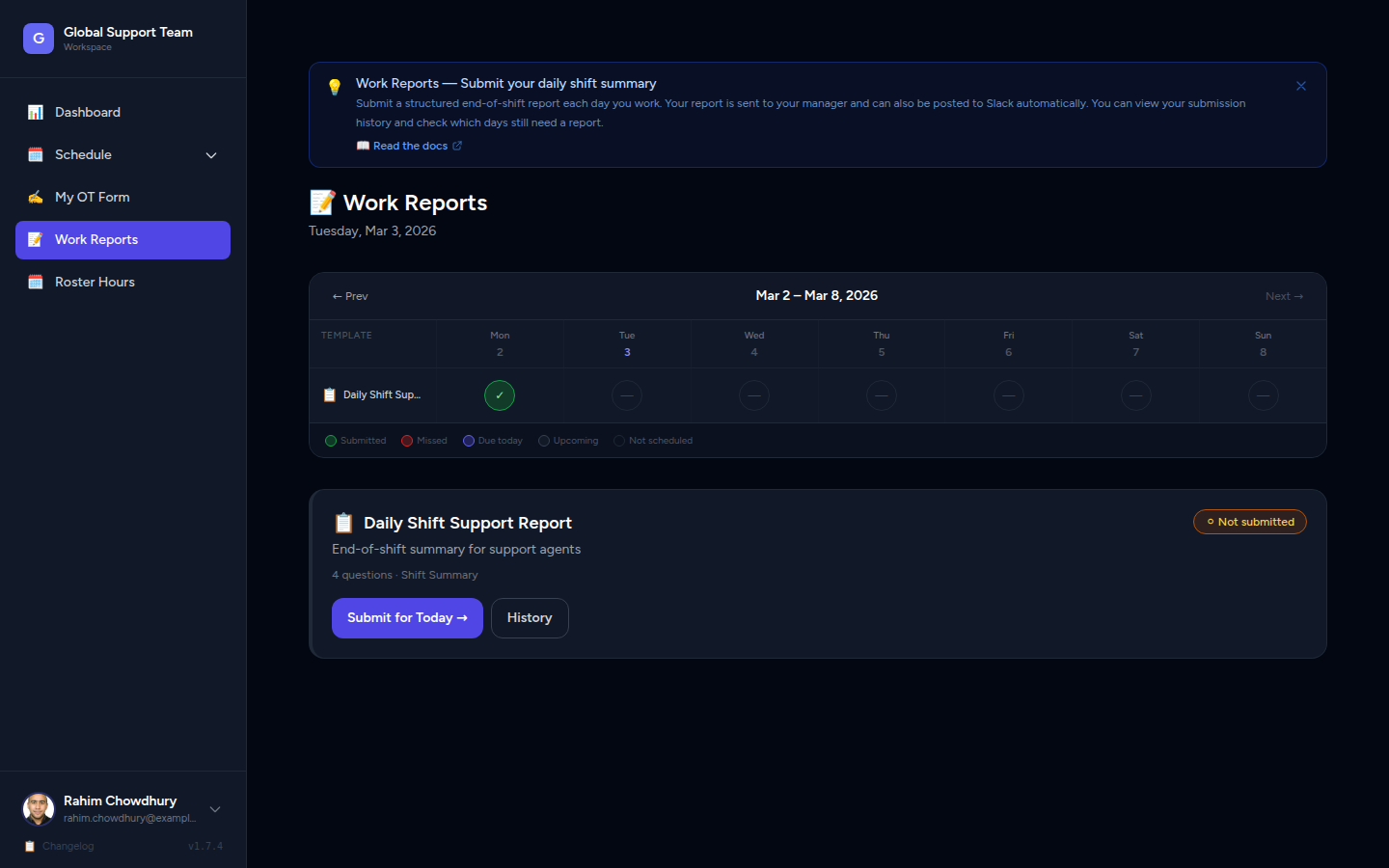The height and width of the screenshot is (868, 1389).
Task: Click the Not submitted status badge
Action: [x=1249, y=521]
